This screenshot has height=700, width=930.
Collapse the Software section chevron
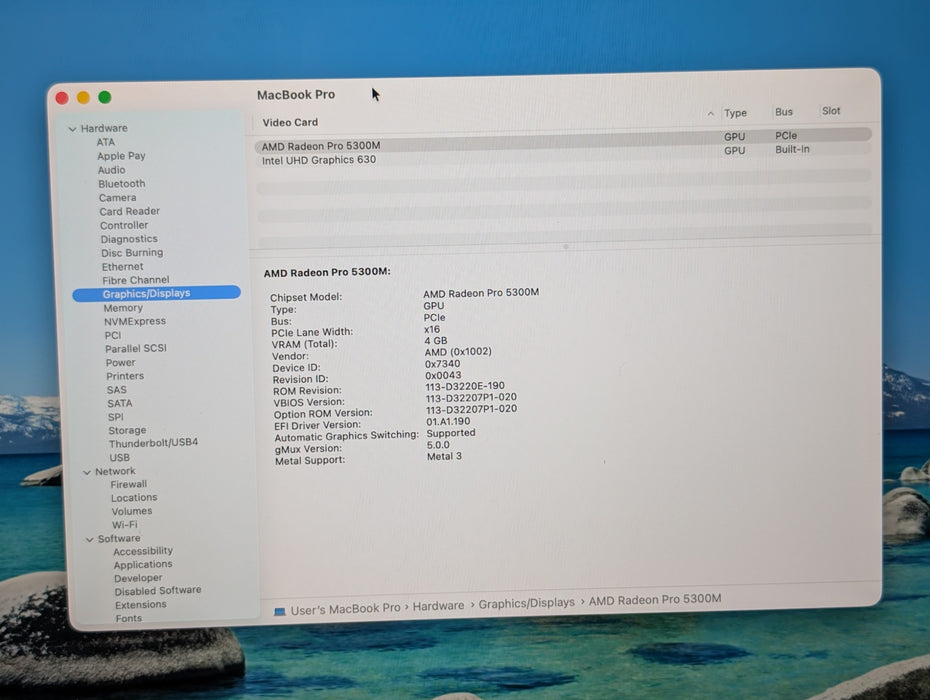(x=90, y=539)
